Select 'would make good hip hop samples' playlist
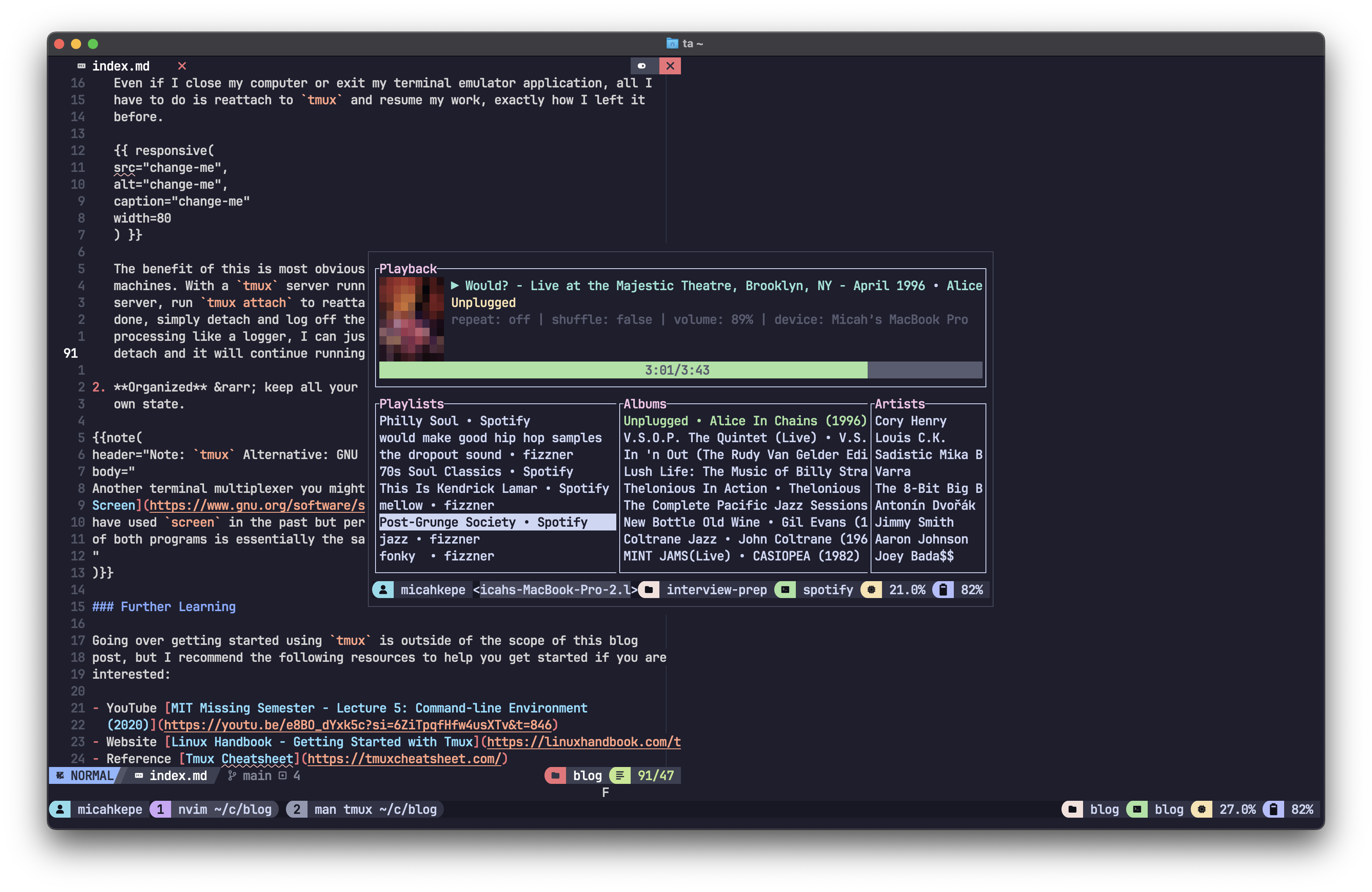This screenshot has width=1372, height=892. 490,438
